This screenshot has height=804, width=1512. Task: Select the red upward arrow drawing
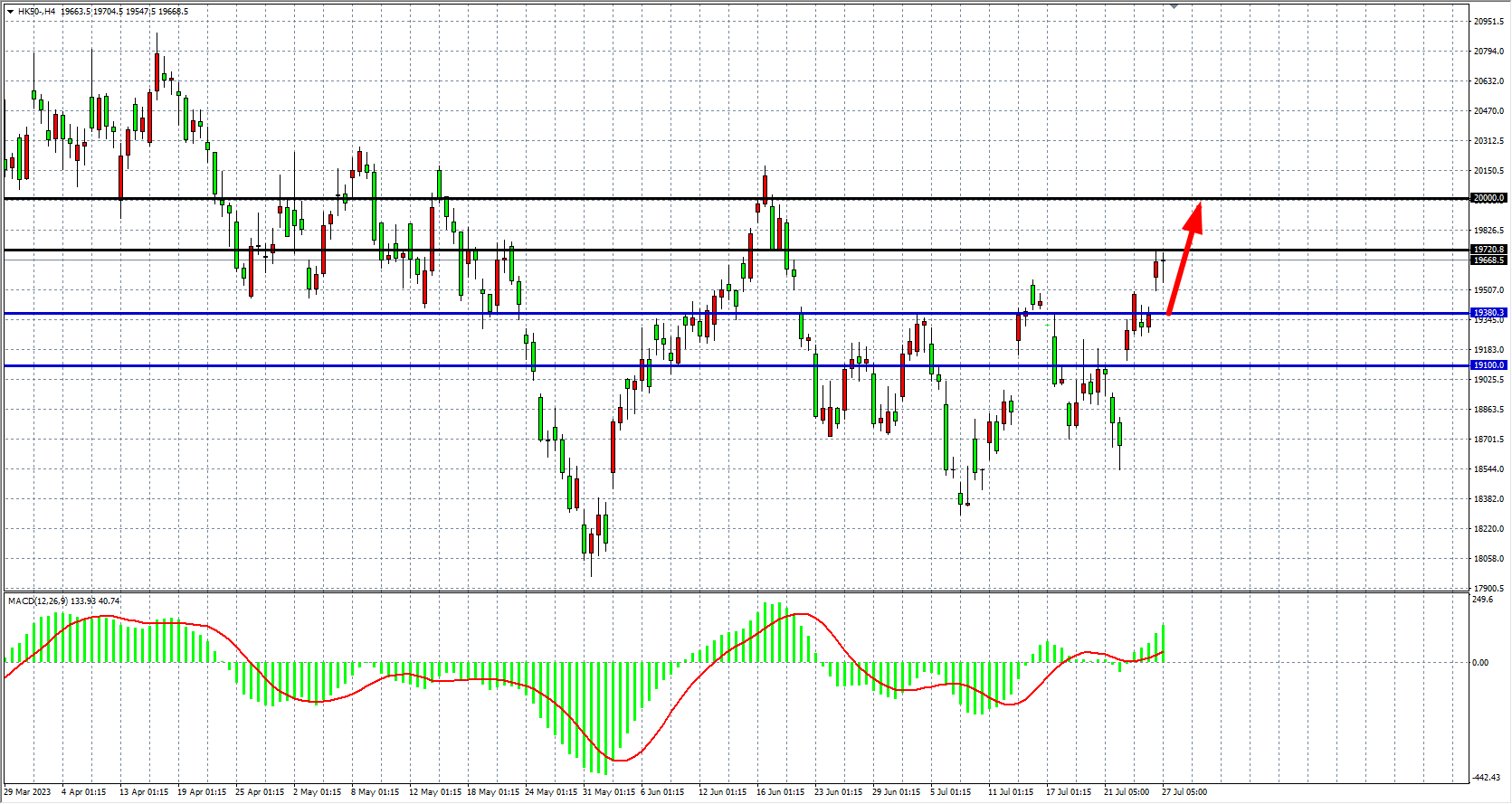click(x=1184, y=261)
